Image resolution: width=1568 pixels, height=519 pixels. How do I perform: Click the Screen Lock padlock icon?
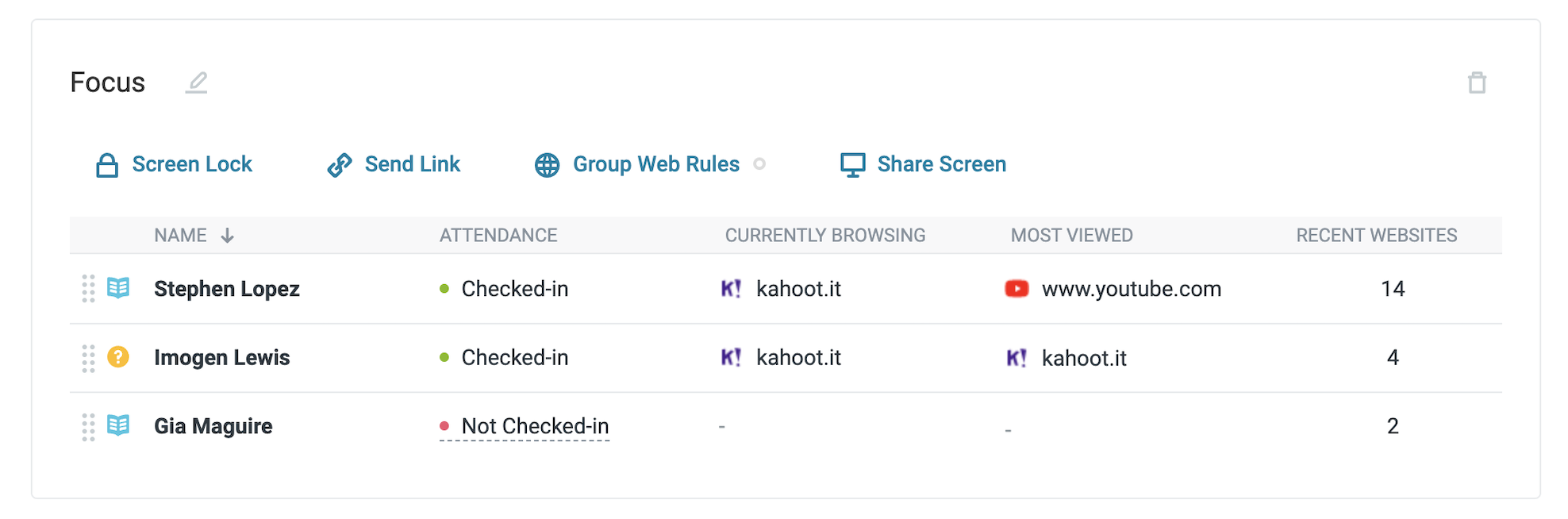[107, 165]
